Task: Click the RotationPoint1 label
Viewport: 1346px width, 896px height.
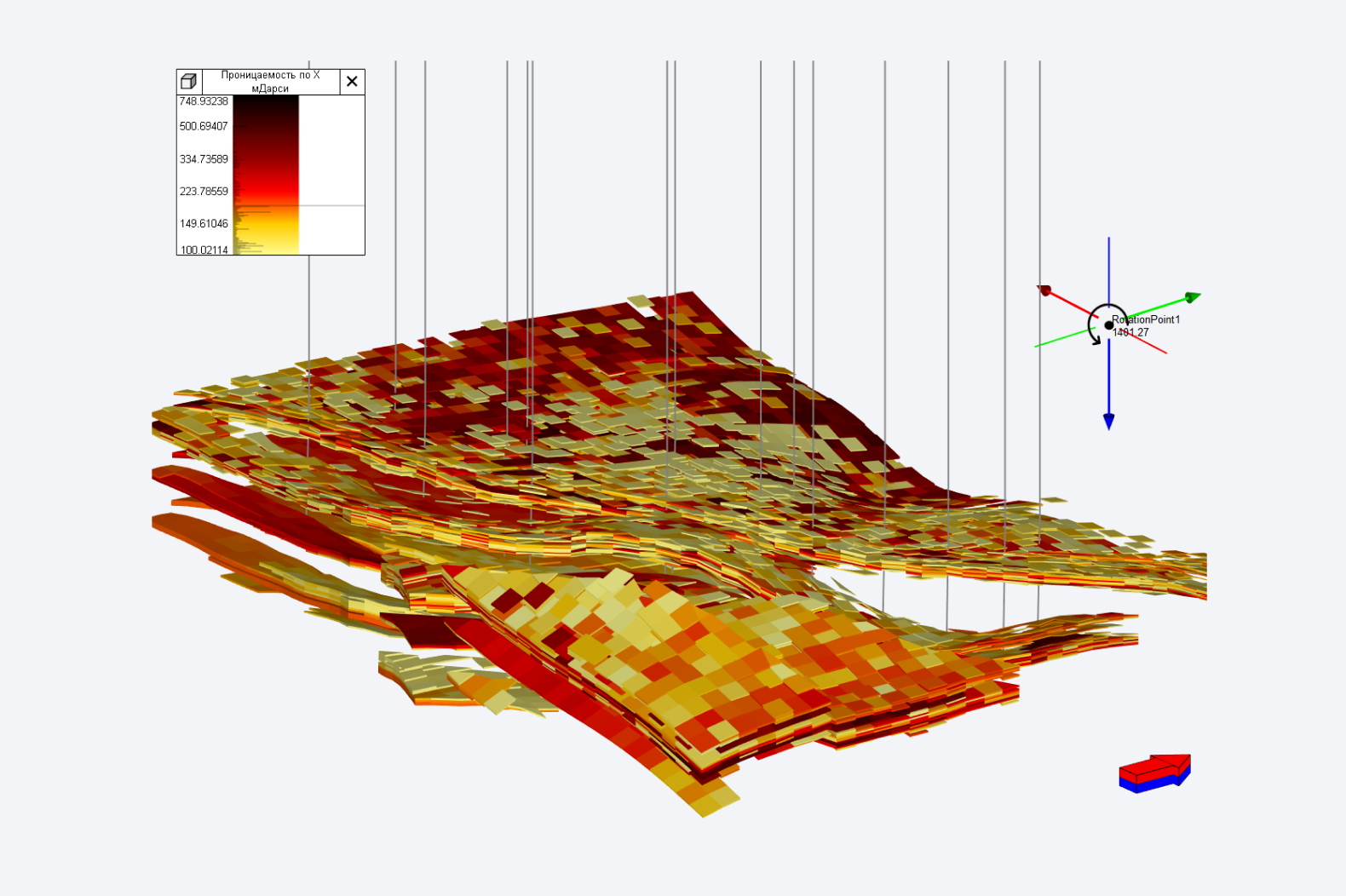Action: [1146, 319]
